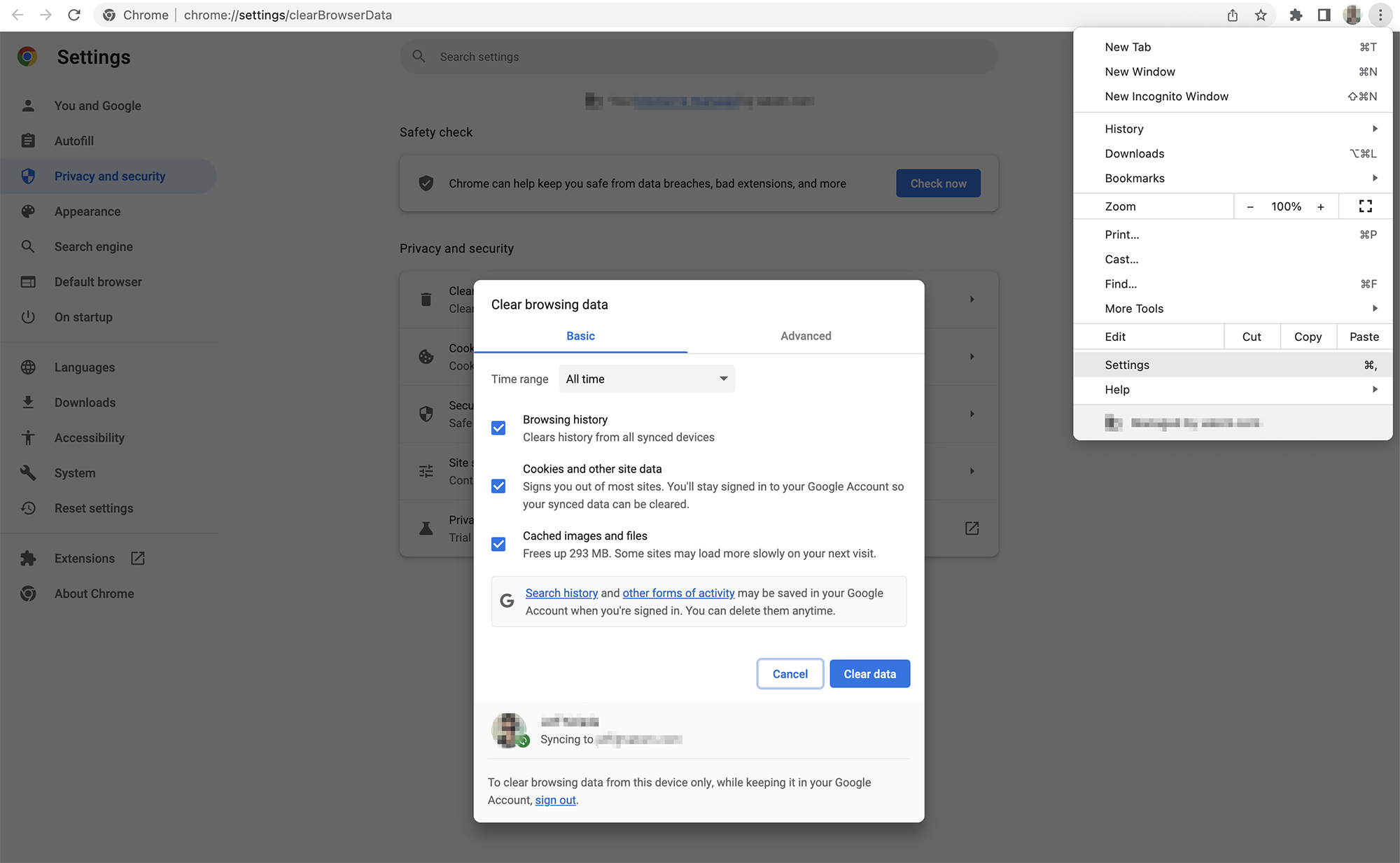Screen dimensions: 1400x863
Task: Choose New Tab from the Chrome menu
Action: point(1233,47)
